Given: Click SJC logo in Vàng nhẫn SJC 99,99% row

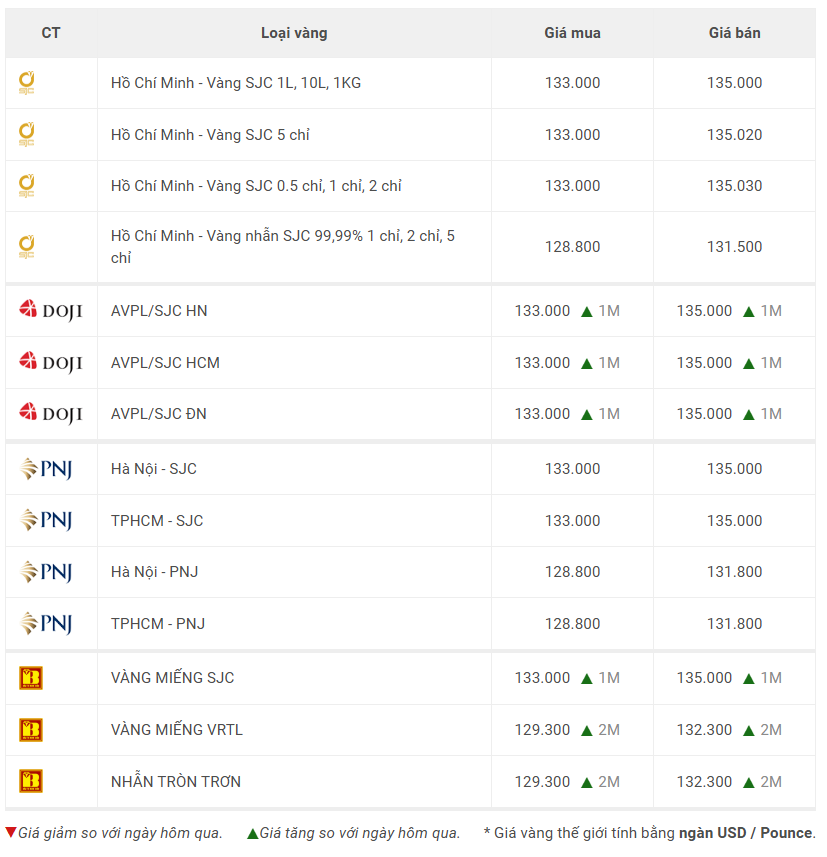Looking at the screenshot, I should tap(26, 246).
